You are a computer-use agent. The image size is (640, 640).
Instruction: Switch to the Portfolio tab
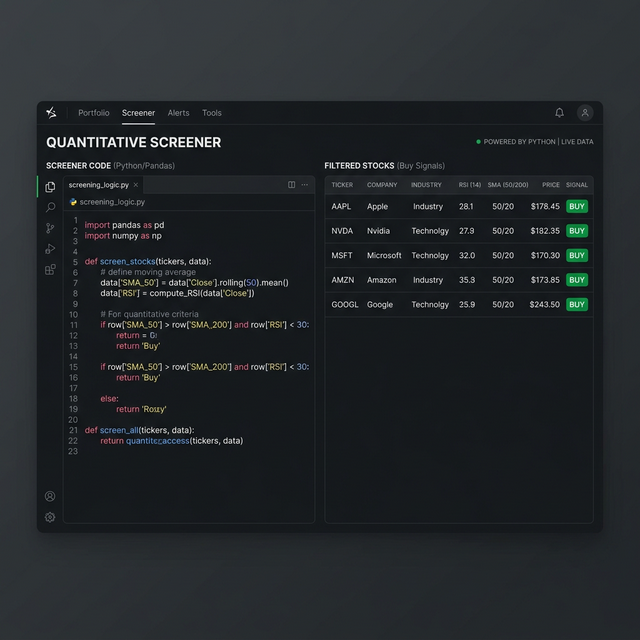pos(94,113)
